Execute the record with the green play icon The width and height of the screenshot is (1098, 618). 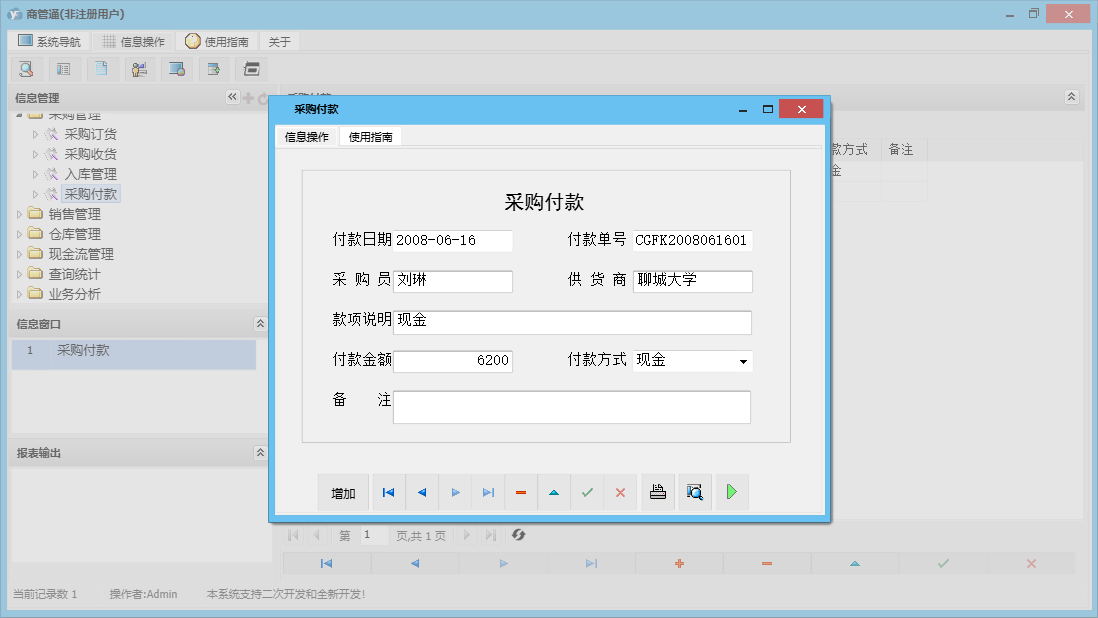tap(731, 492)
